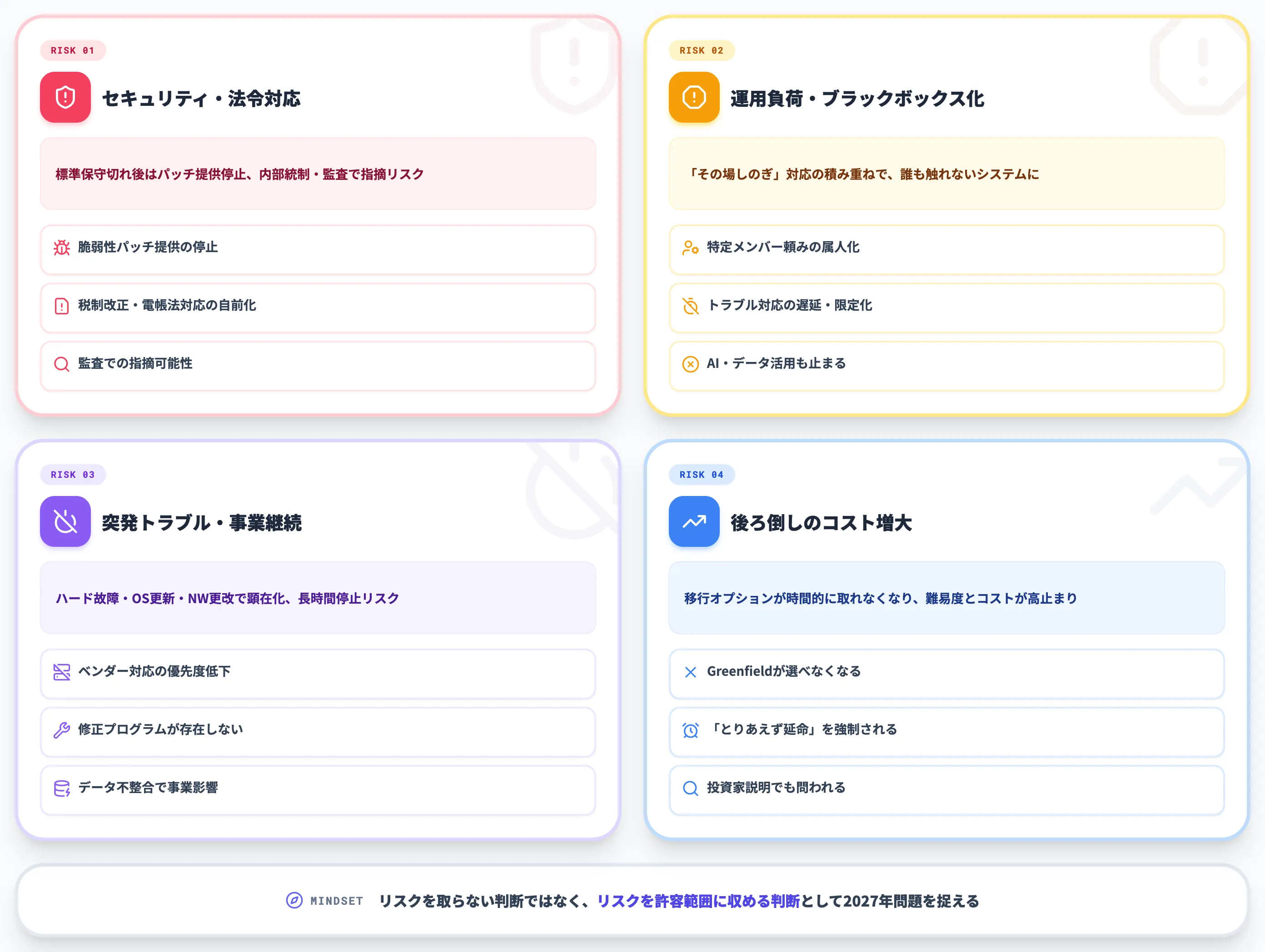Click the red shield alert icon
The height and width of the screenshot is (952, 1265).
tap(65, 97)
